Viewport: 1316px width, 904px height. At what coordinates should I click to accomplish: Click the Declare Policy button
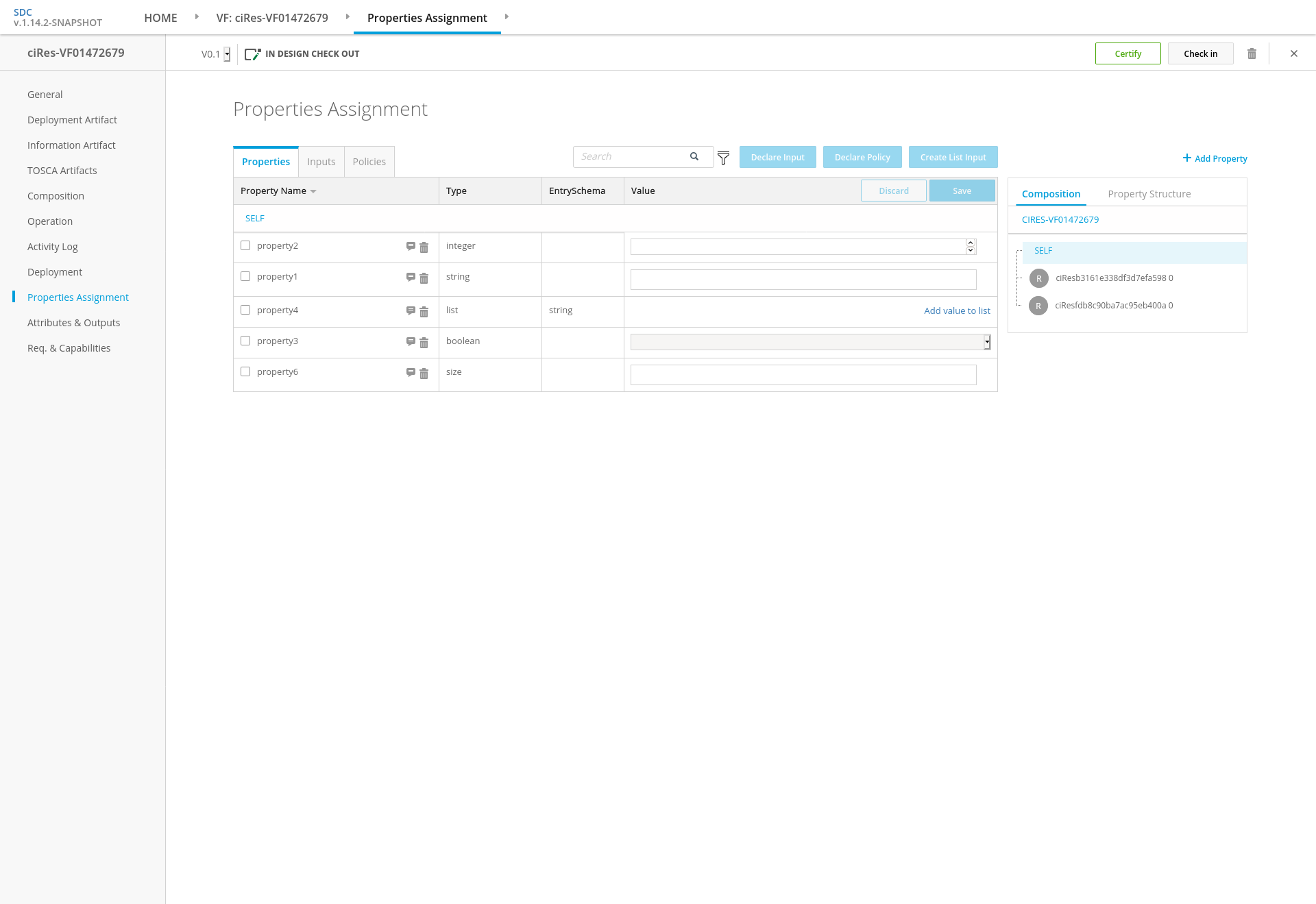(x=862, y=157)
